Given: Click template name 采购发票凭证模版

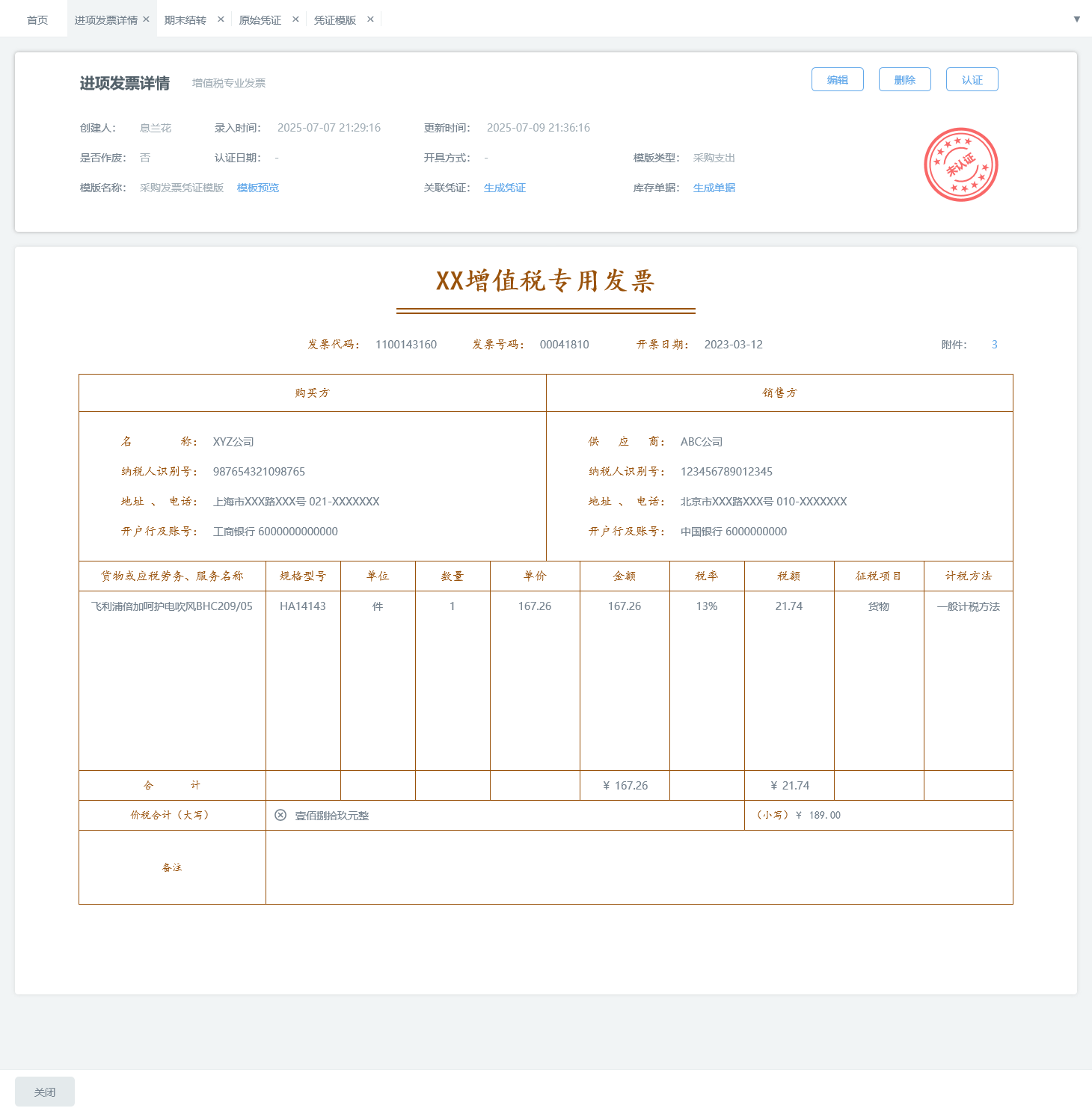Looking at the screenshot, I should pos(182,188).
